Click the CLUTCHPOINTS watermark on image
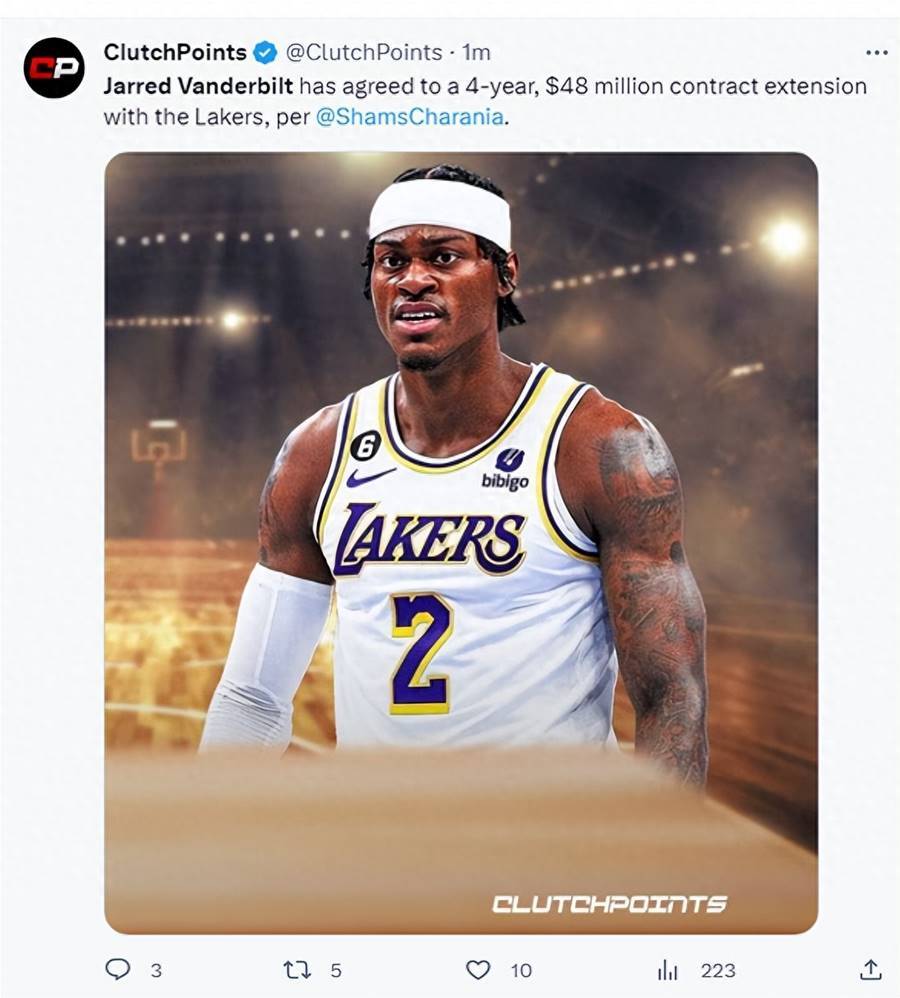The width and height of the screenshot is (900, 998). 609,903
